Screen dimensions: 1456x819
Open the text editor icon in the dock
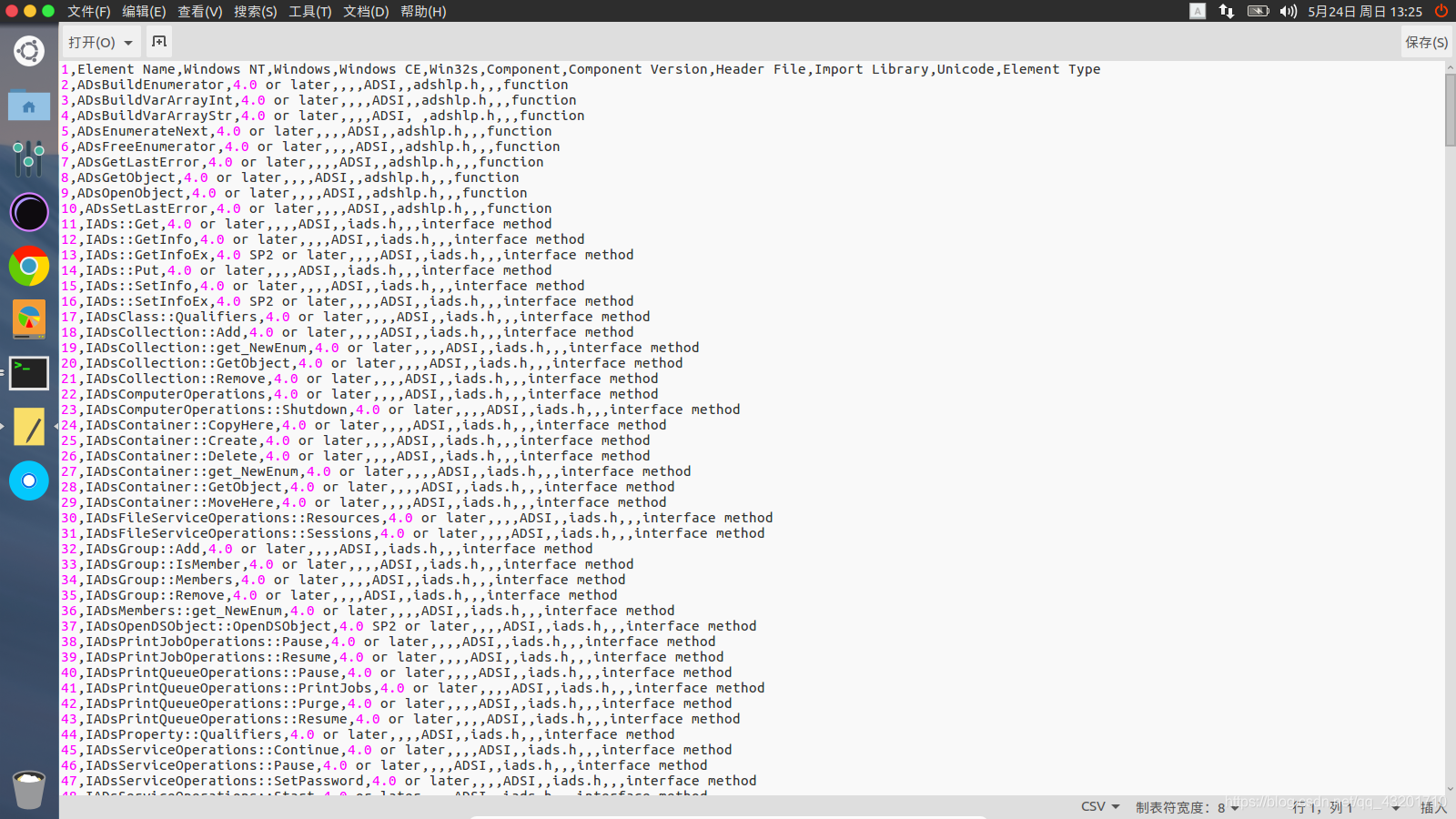pos(29,426)
